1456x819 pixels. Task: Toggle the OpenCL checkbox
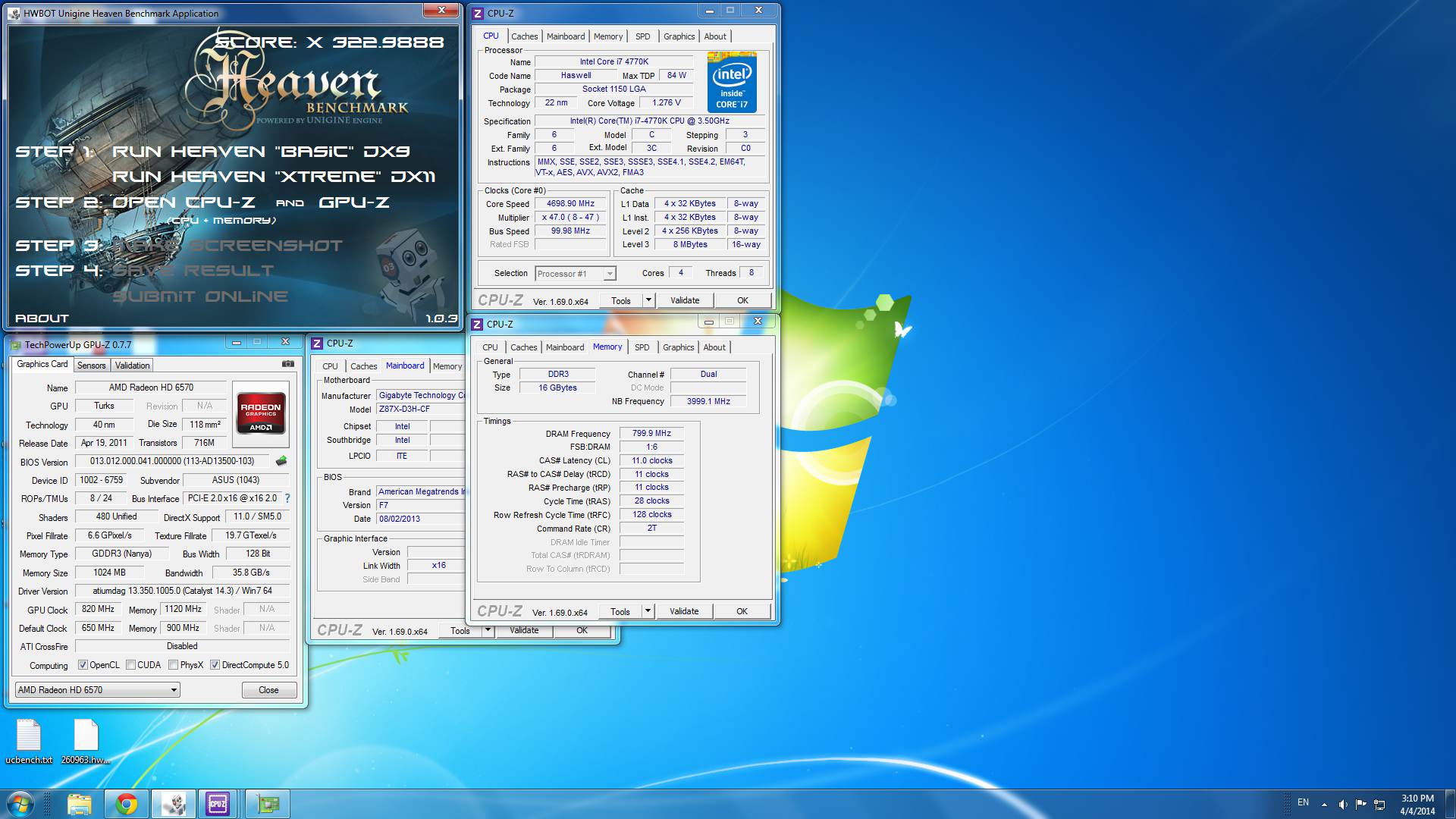[x=83, y=665]
